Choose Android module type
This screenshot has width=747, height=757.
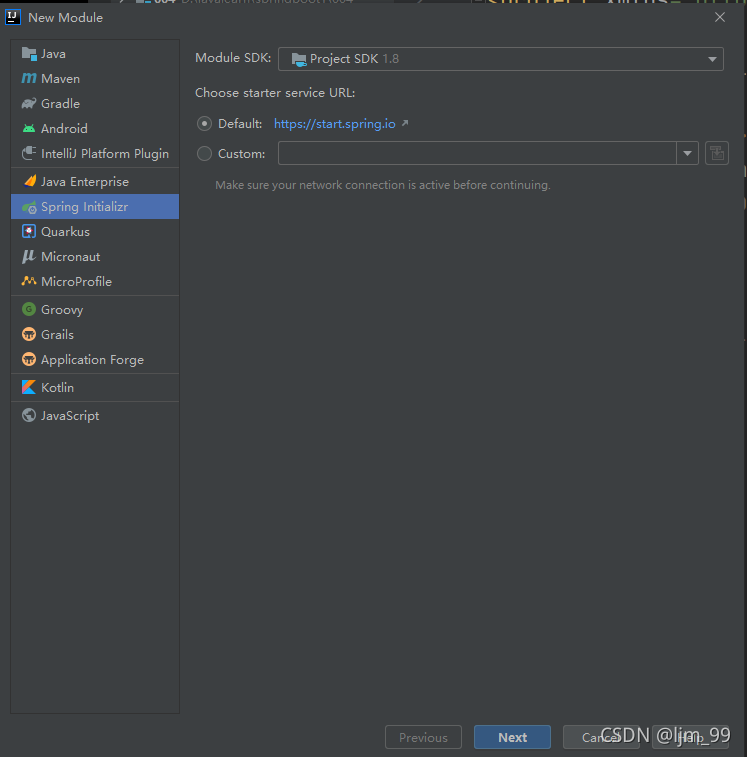[x=95, y=128]
